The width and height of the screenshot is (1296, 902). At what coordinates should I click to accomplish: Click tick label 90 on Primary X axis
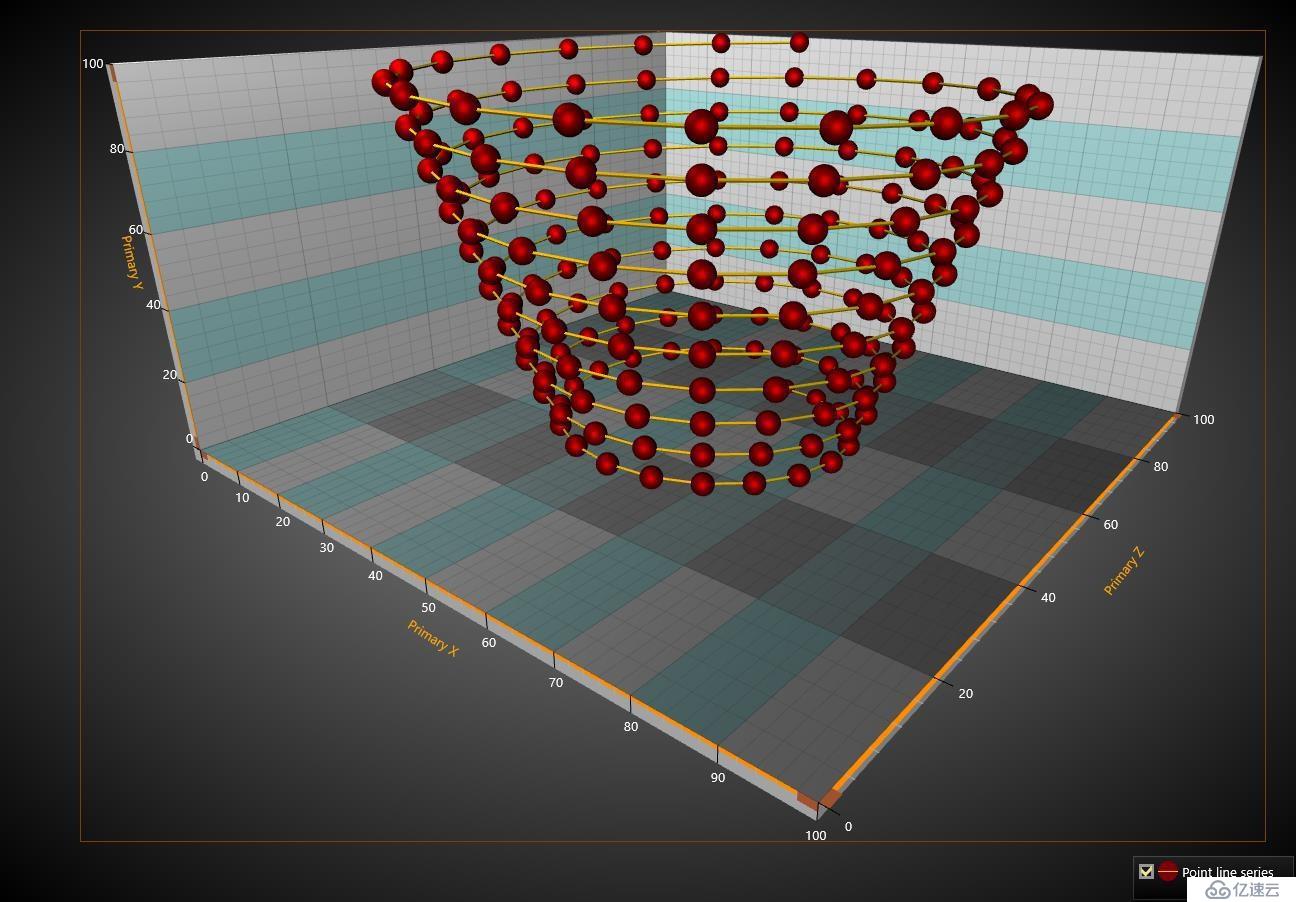(x=718, y=777)
